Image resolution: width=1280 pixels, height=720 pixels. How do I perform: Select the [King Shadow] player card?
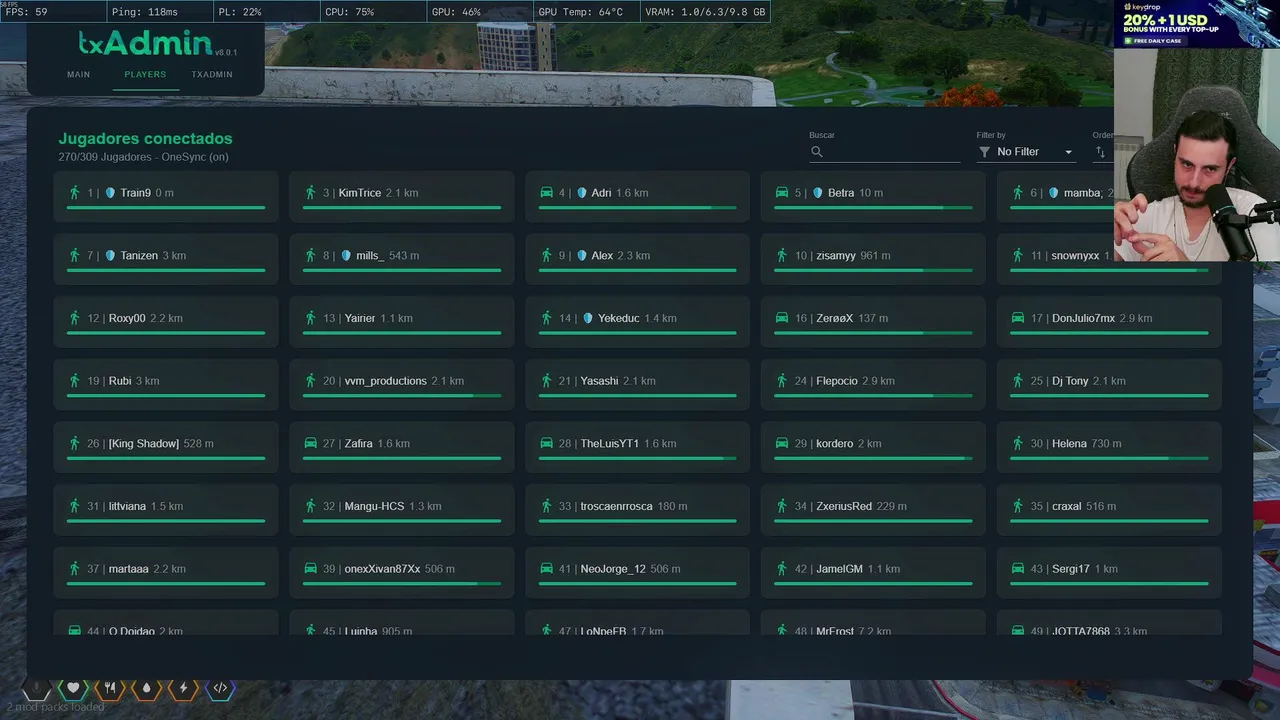click(166, 448)
